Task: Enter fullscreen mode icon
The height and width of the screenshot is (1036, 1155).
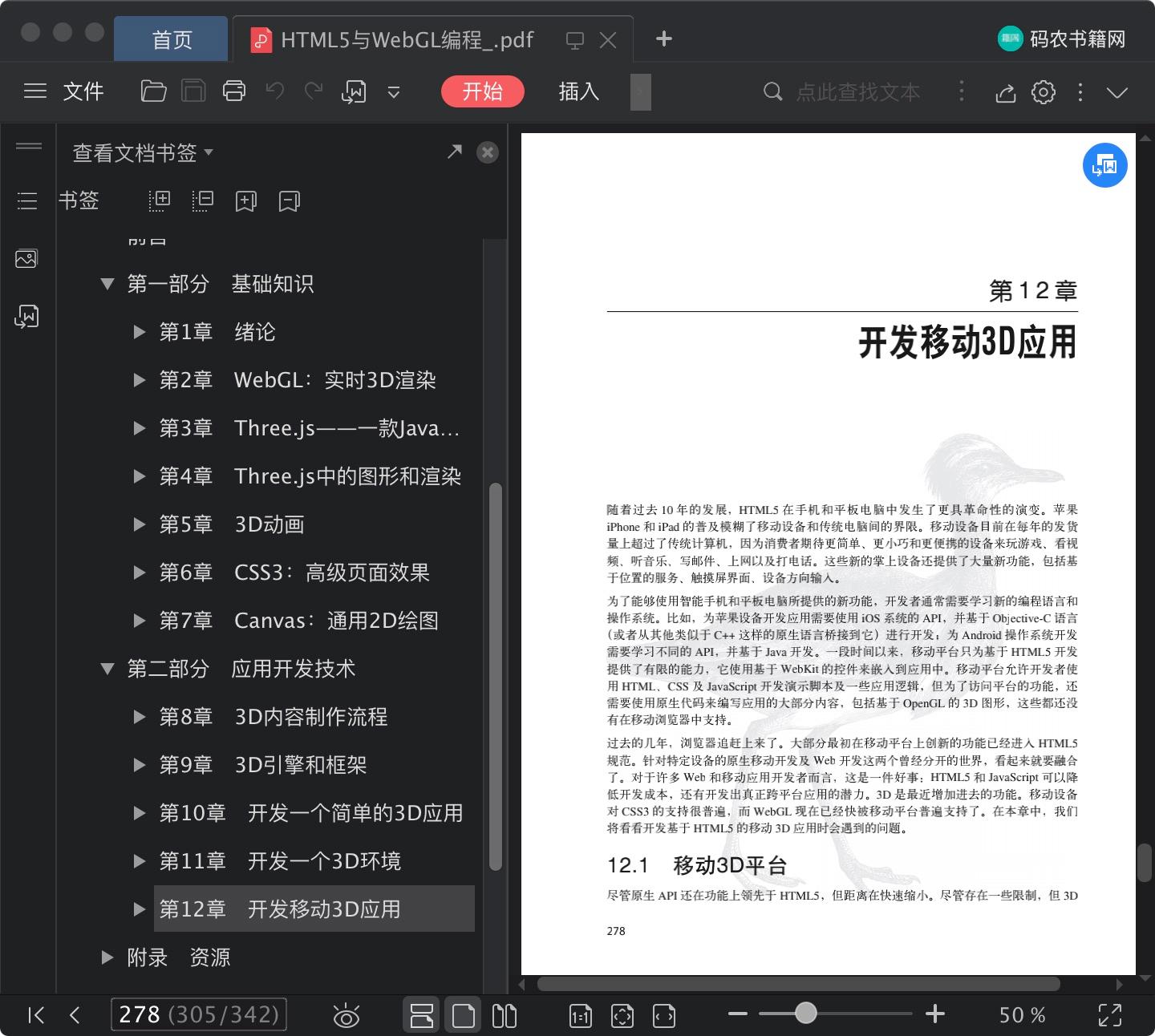Action: click(x=1110, y=1015)
